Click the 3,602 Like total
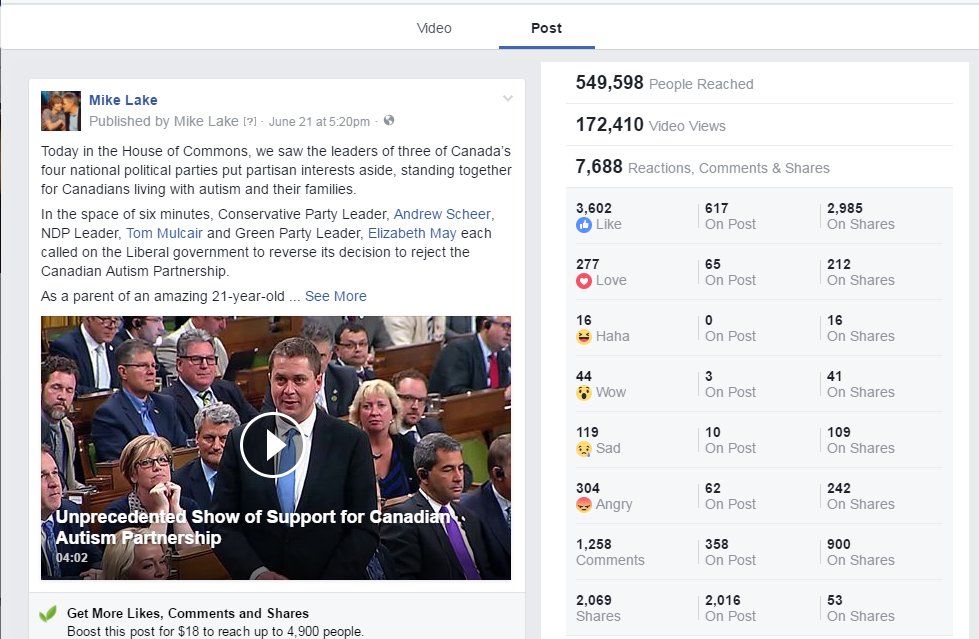Viewport: 979px width, 639px height. tap(594, 209)
